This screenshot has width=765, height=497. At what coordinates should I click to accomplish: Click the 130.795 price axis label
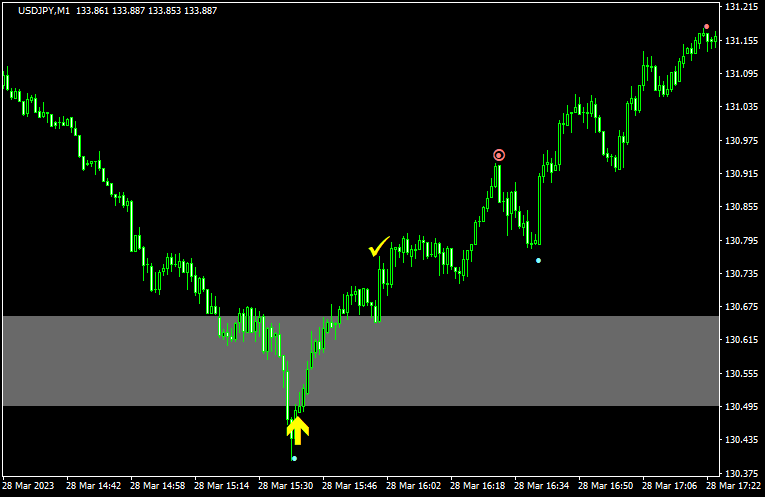pos(740,241)
